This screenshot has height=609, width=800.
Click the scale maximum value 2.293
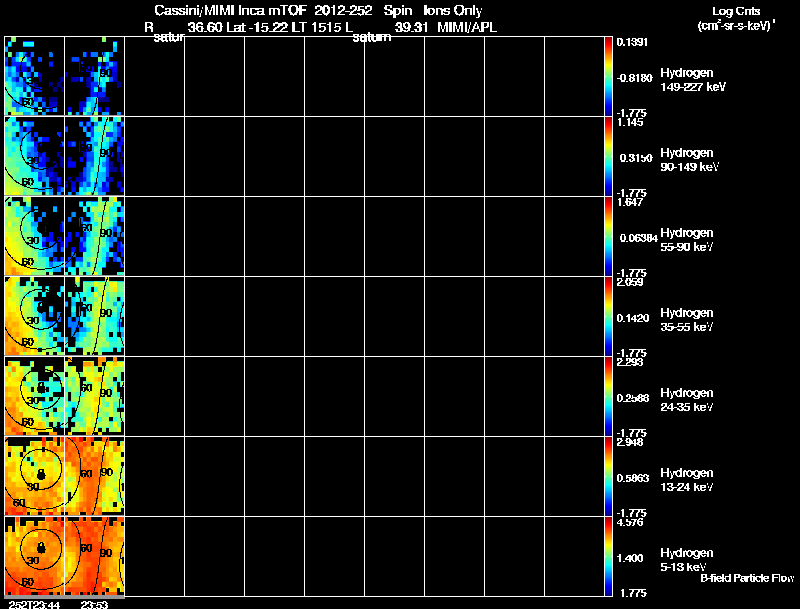click(x=630, y=362)
